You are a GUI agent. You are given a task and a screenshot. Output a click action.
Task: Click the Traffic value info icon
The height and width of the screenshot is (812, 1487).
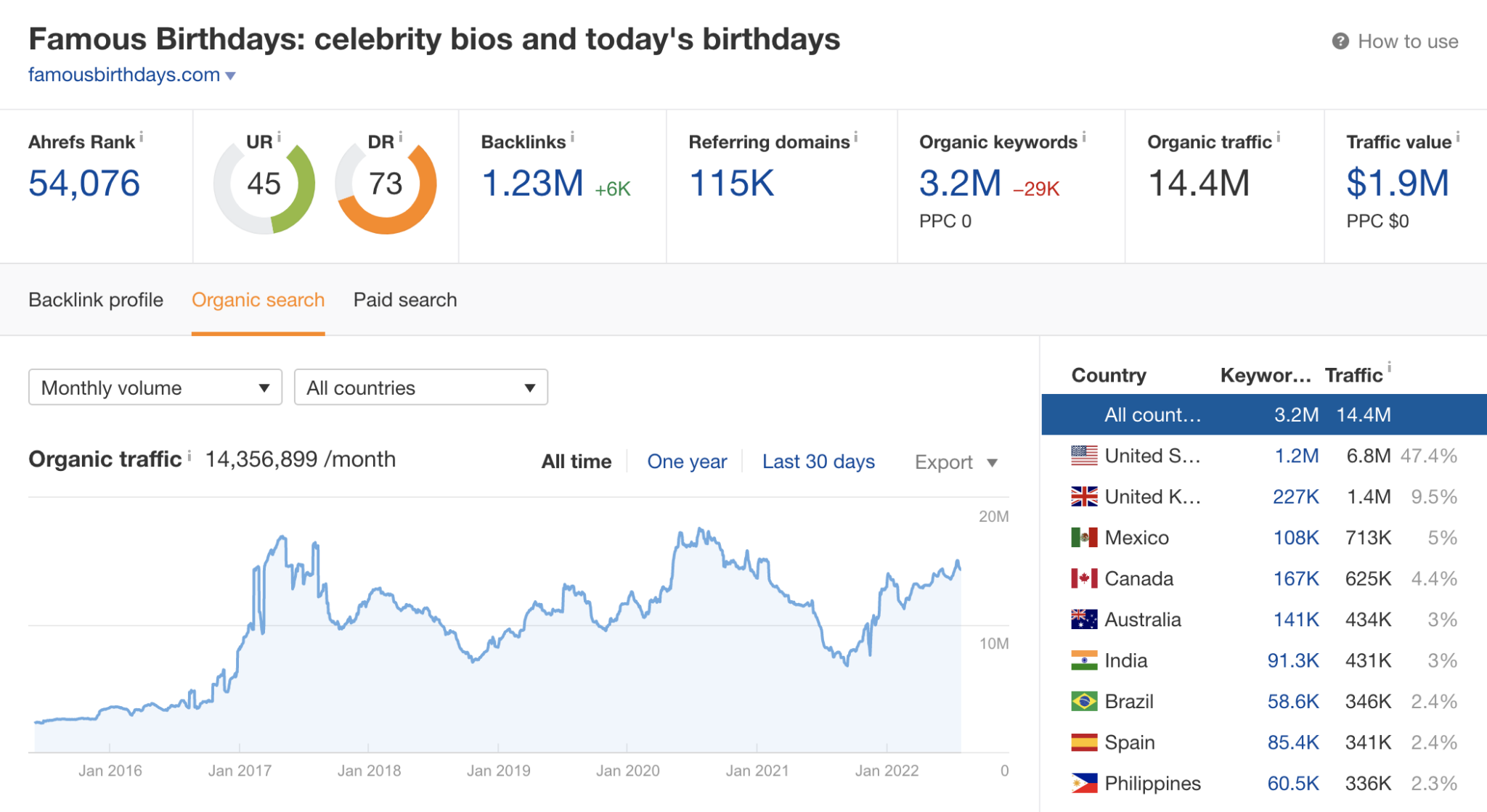[1458, 136]
